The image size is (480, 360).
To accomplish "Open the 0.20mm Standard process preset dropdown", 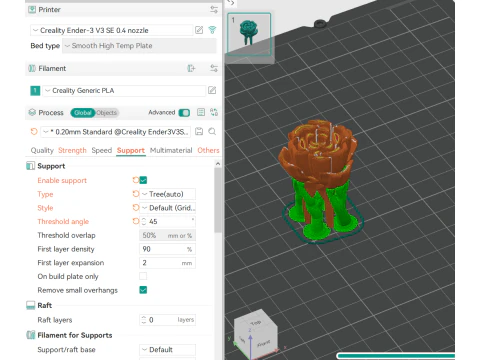I will tap(116, 132).
